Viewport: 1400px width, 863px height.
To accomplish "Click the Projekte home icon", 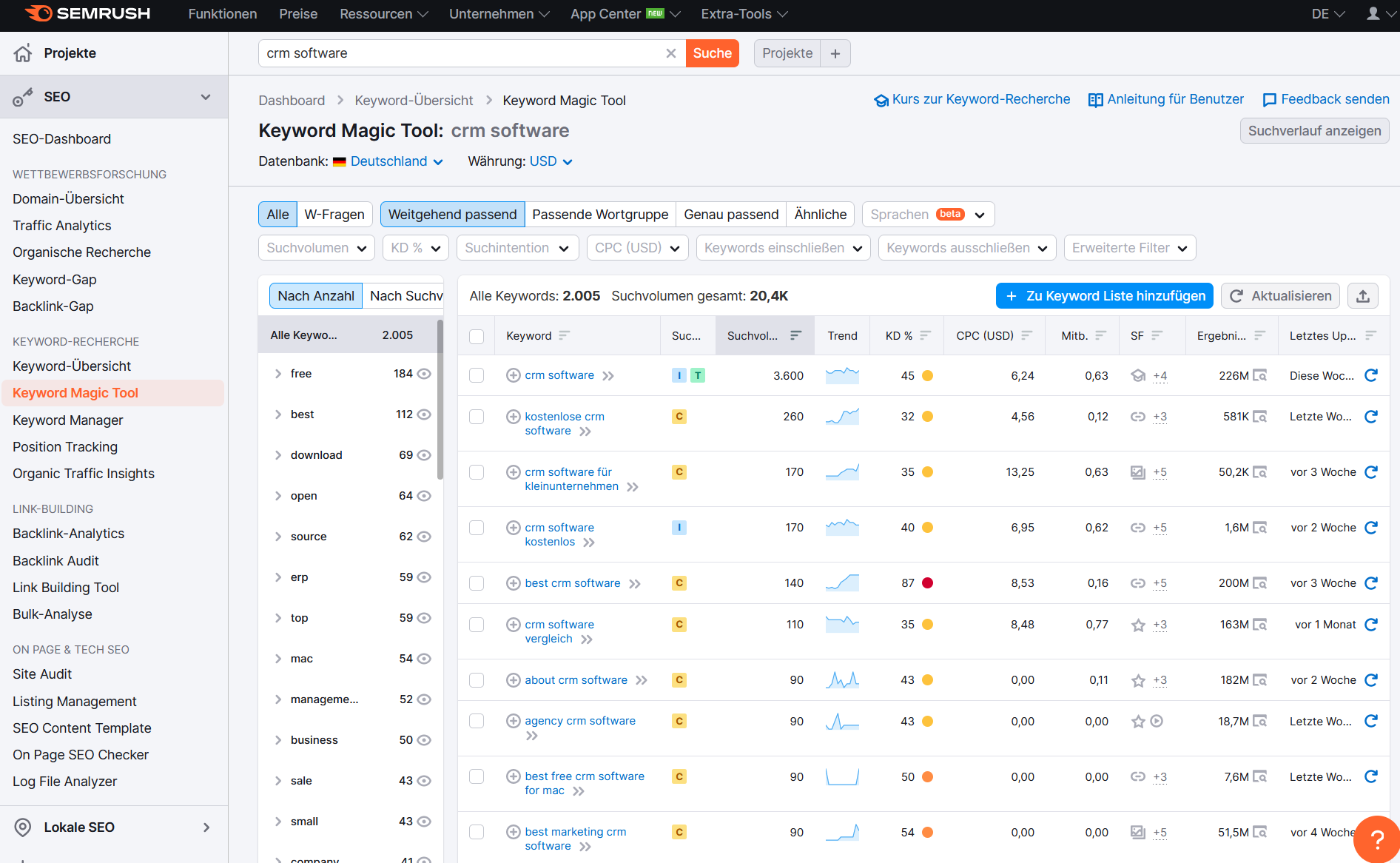I will pos(23,53).
